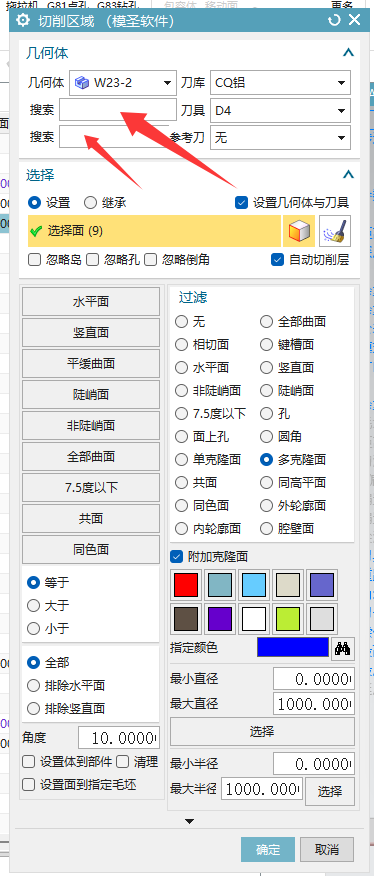Enable the 忽略岛 checkbox
374x876 pixels.
click(35, 260)
